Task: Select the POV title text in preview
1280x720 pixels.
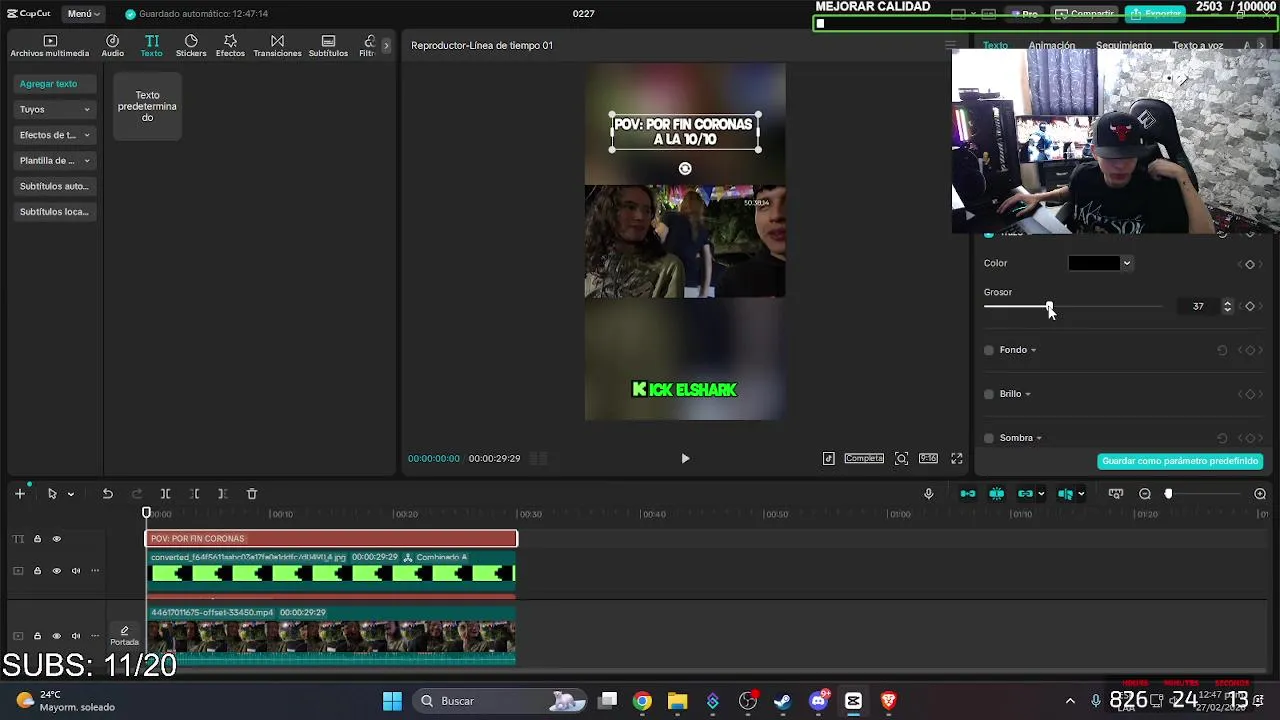Action: point(684,132)
